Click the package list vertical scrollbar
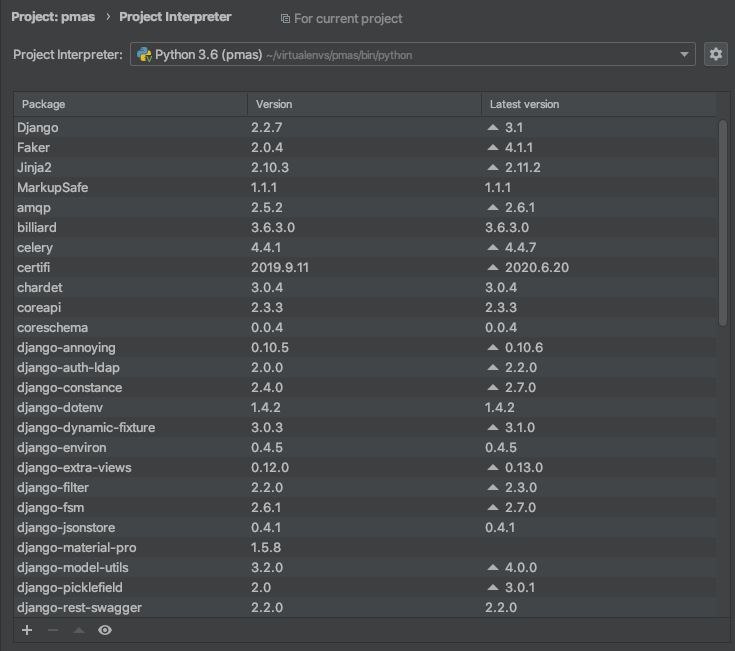 coord(722,223)
